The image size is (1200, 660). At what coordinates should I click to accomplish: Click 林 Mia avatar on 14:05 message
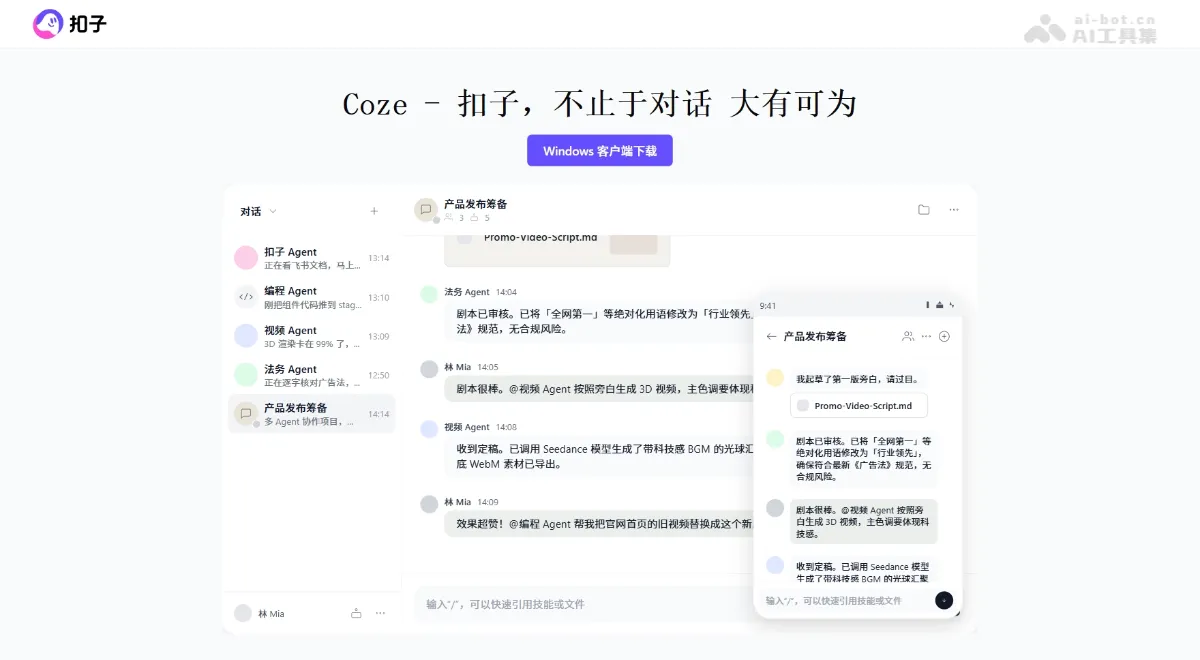[x=429, y=369]
